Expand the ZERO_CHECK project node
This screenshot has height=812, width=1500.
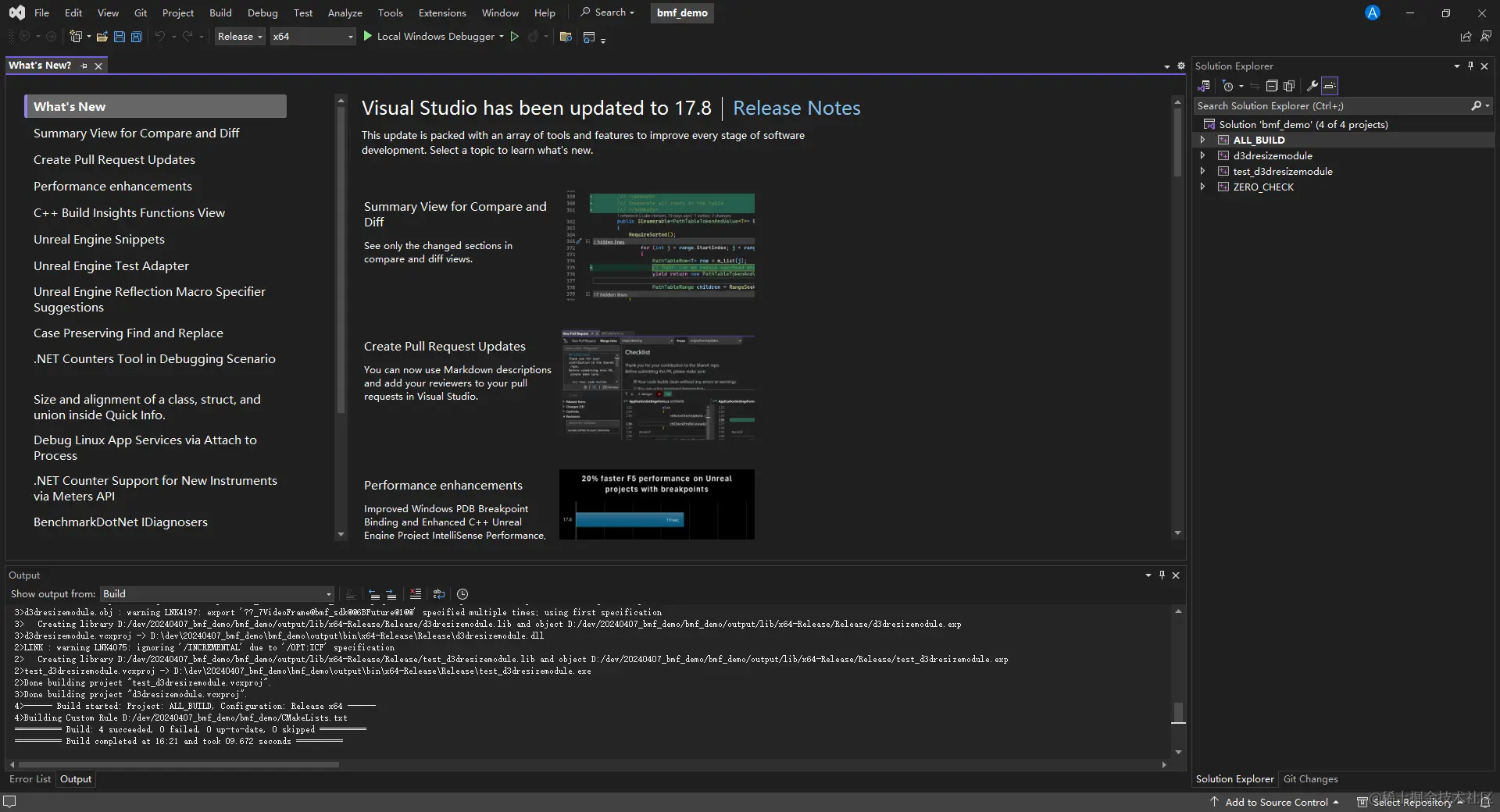point(1202,187)
